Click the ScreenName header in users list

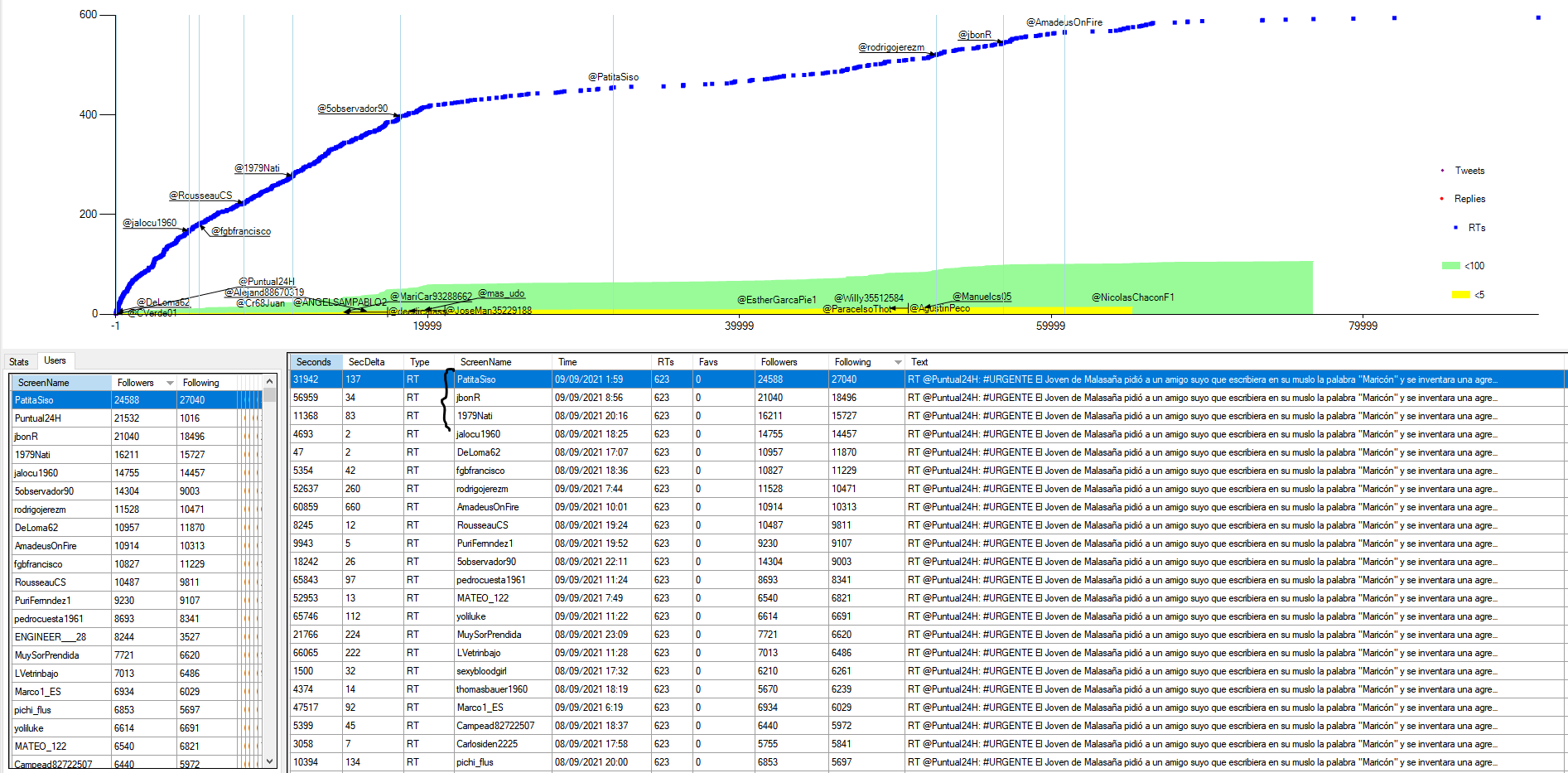[x=44, y=383]
